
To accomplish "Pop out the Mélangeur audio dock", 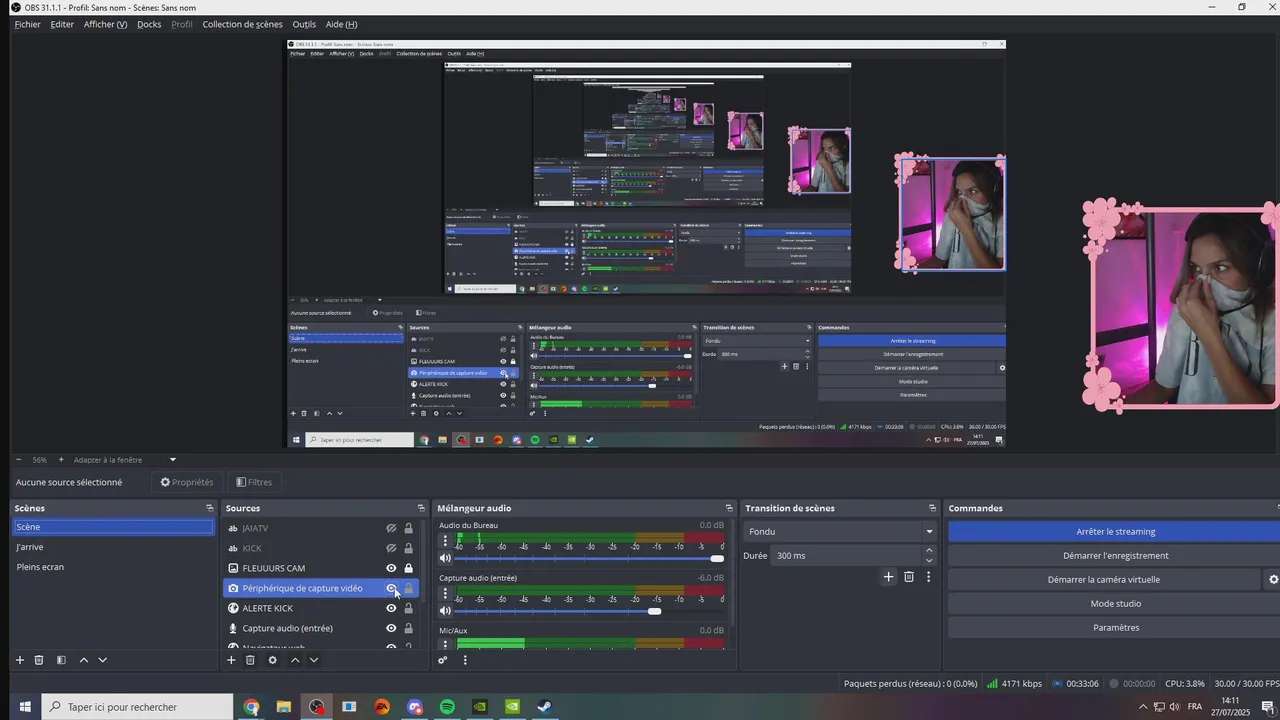I will [729, 508].
